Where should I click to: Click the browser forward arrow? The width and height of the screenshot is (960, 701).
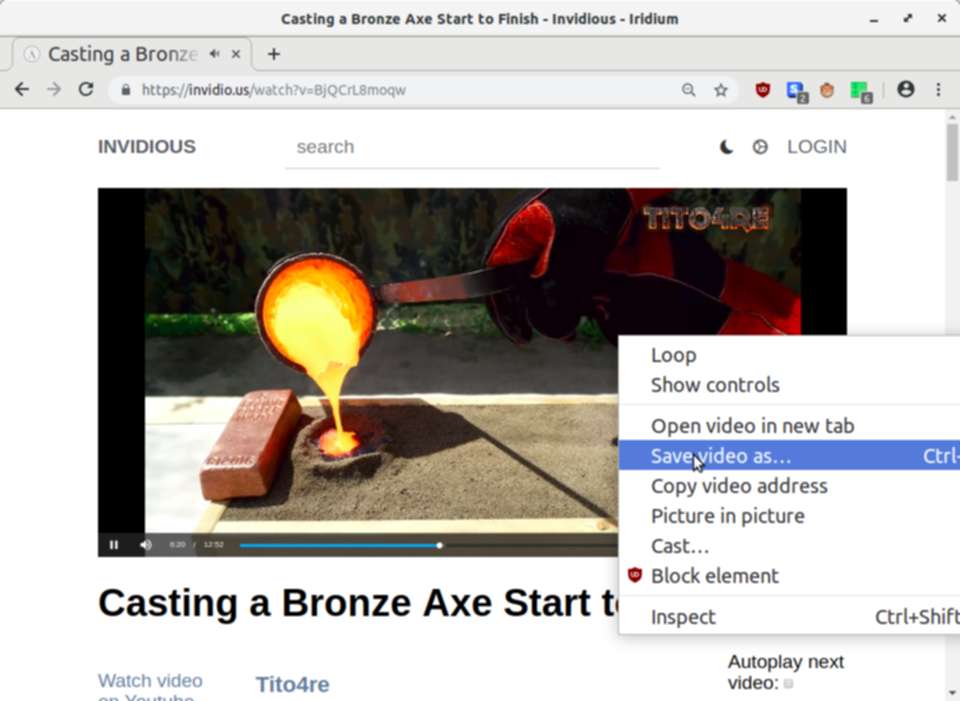pyautogui.click(x=54, y=89)
